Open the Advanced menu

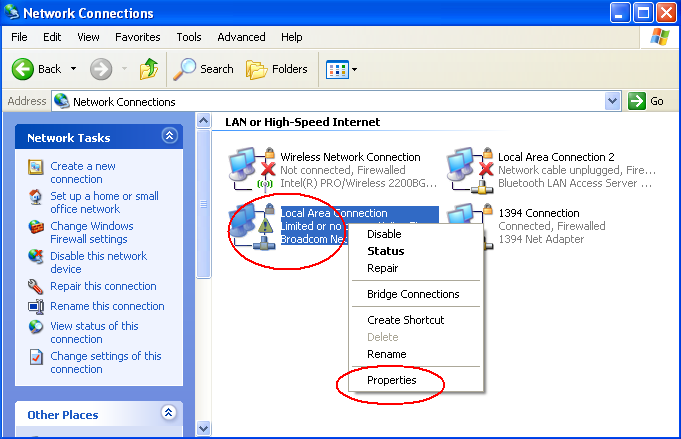(241, 37)
